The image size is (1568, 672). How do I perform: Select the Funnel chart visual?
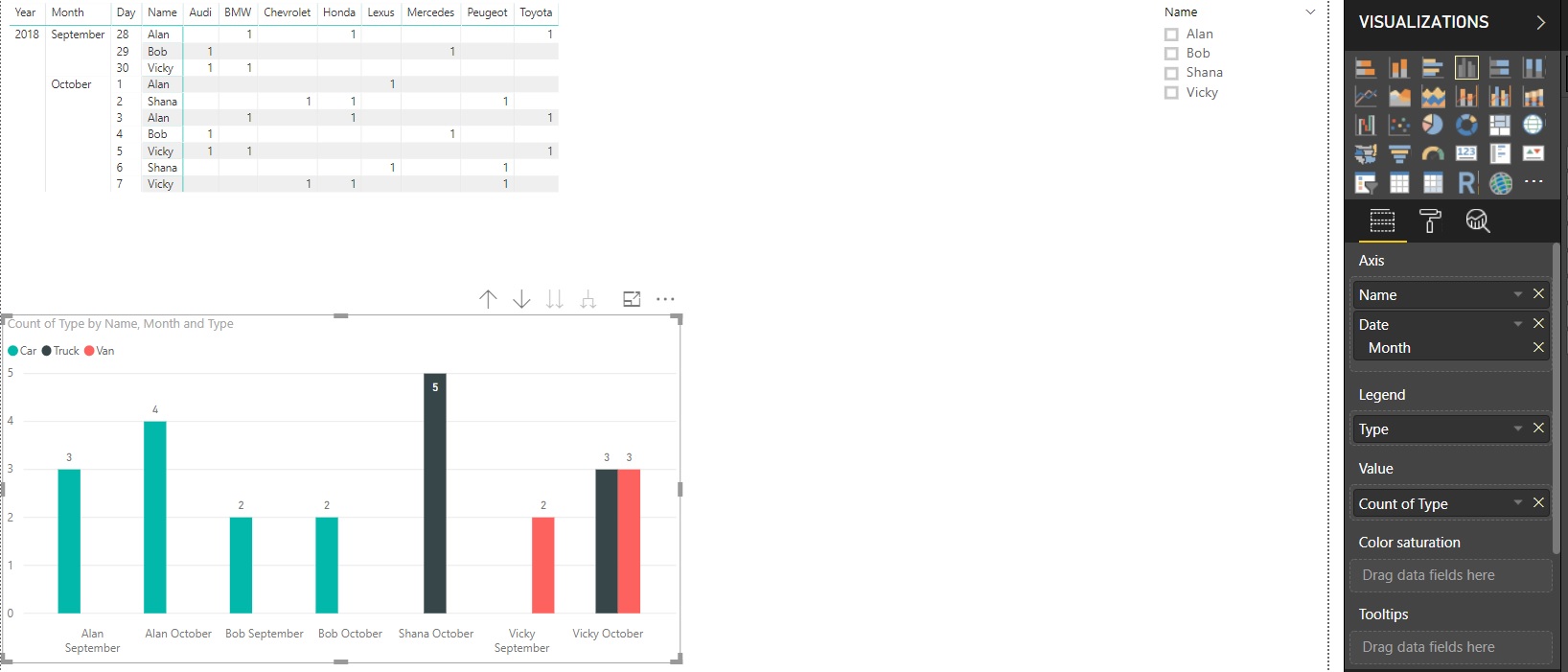[1399, 154]
